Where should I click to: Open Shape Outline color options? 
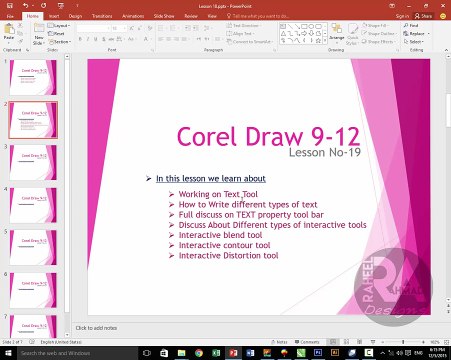[379, 34]
